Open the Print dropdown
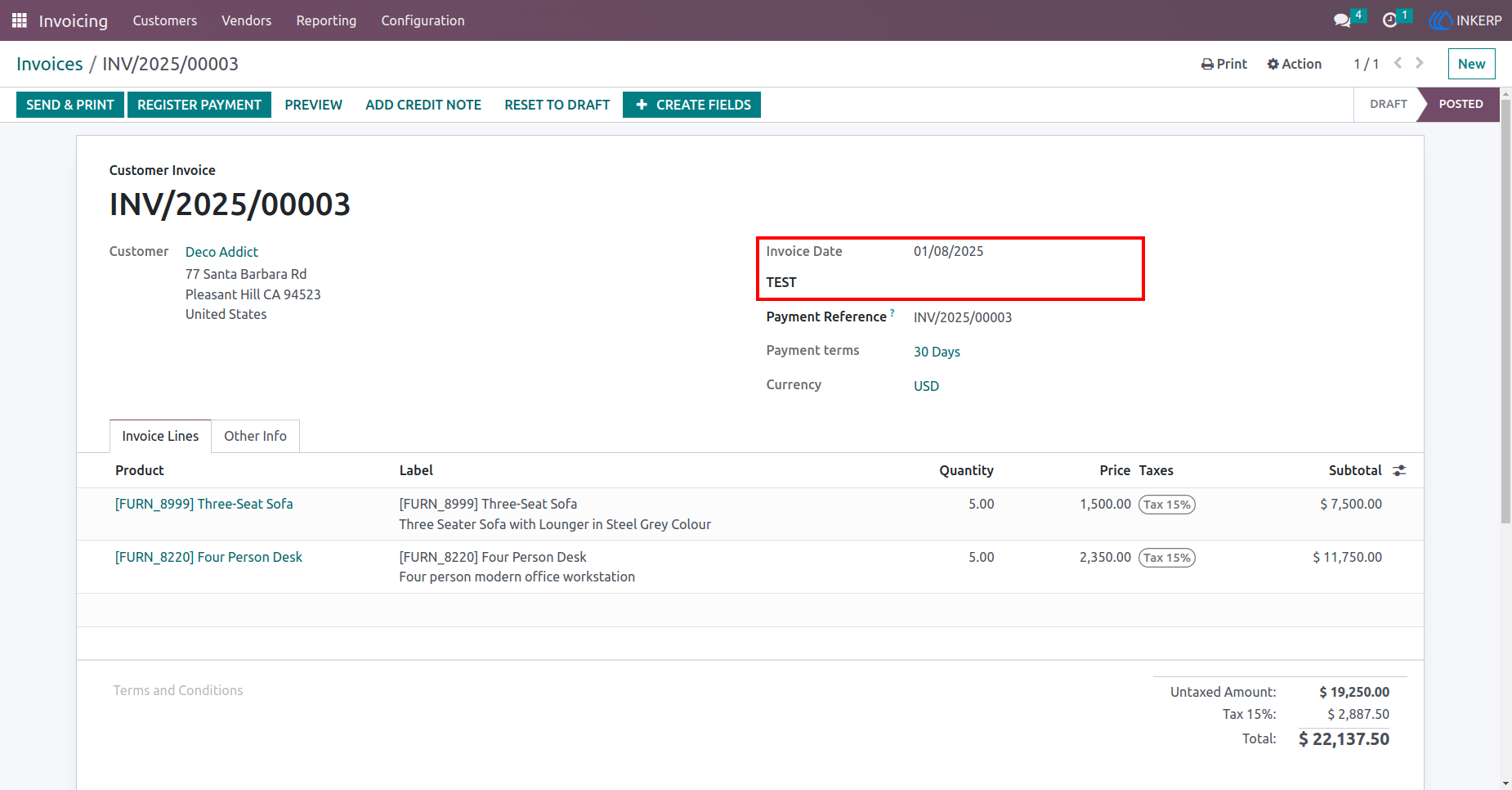The image size is (1512, 790). pyautogui.click(x=1224, y=64)
